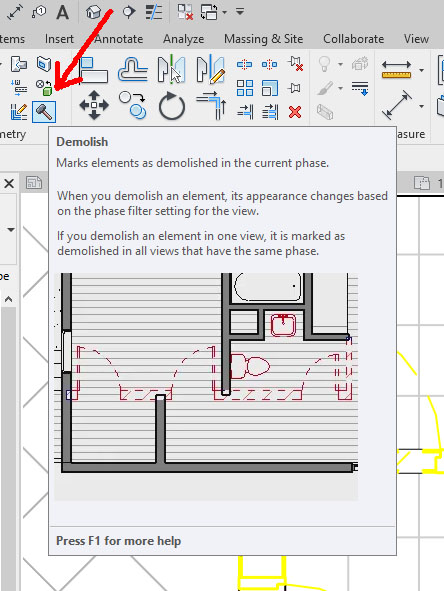This screenshot has height=591, width=444.
Task: Click the Switch Windows icon
Action: click(x=209, y=12)
